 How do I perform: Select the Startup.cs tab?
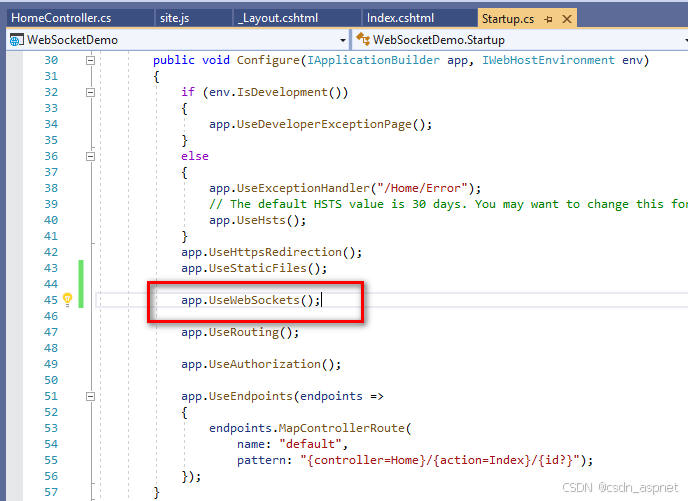click(x=508, y=19)
